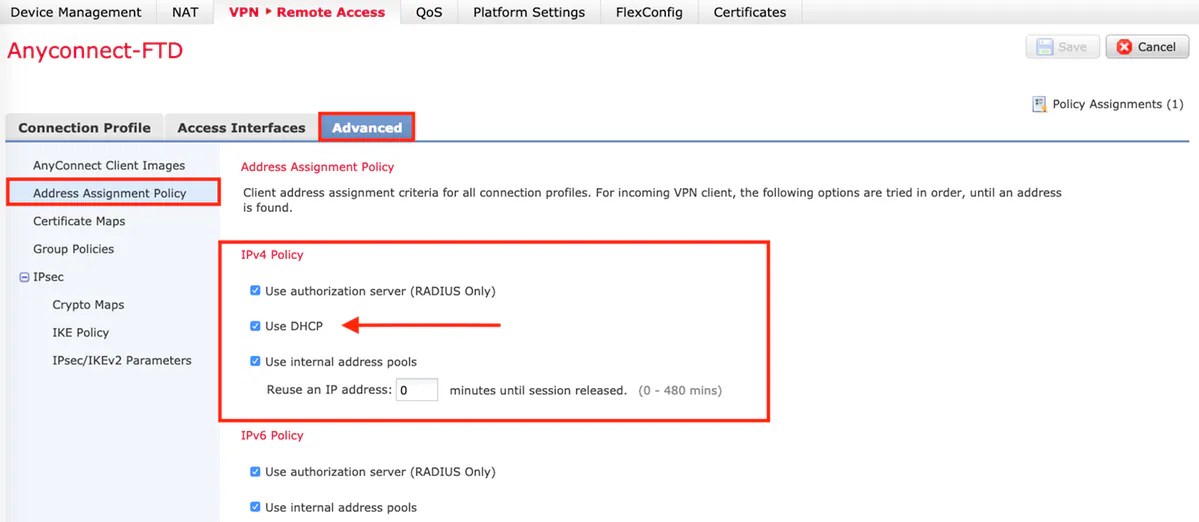
Task: Click the Address Assignment Policy heading
Action: [317, 166]
